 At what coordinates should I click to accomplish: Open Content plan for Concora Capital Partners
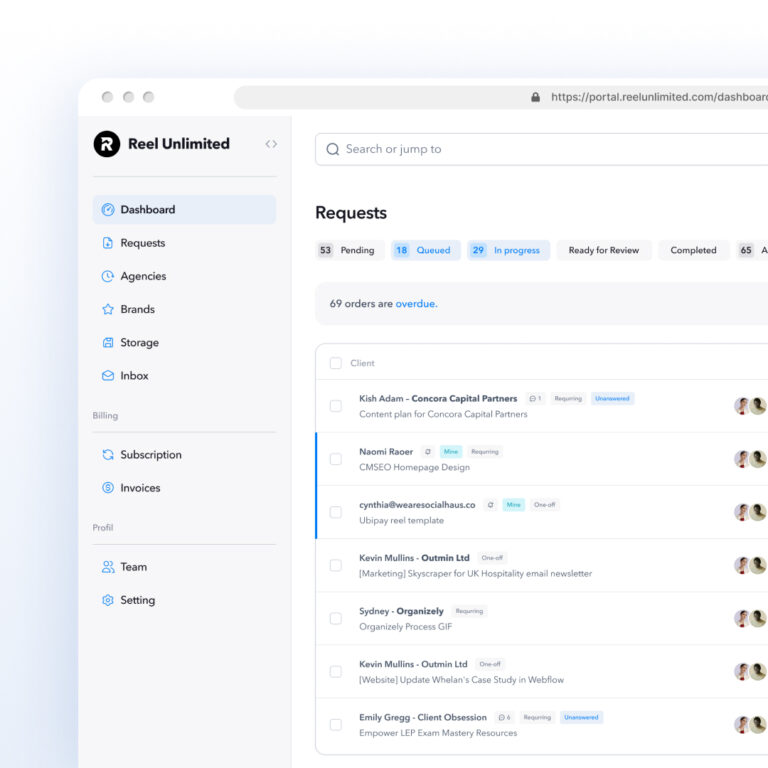click(443, 414)
